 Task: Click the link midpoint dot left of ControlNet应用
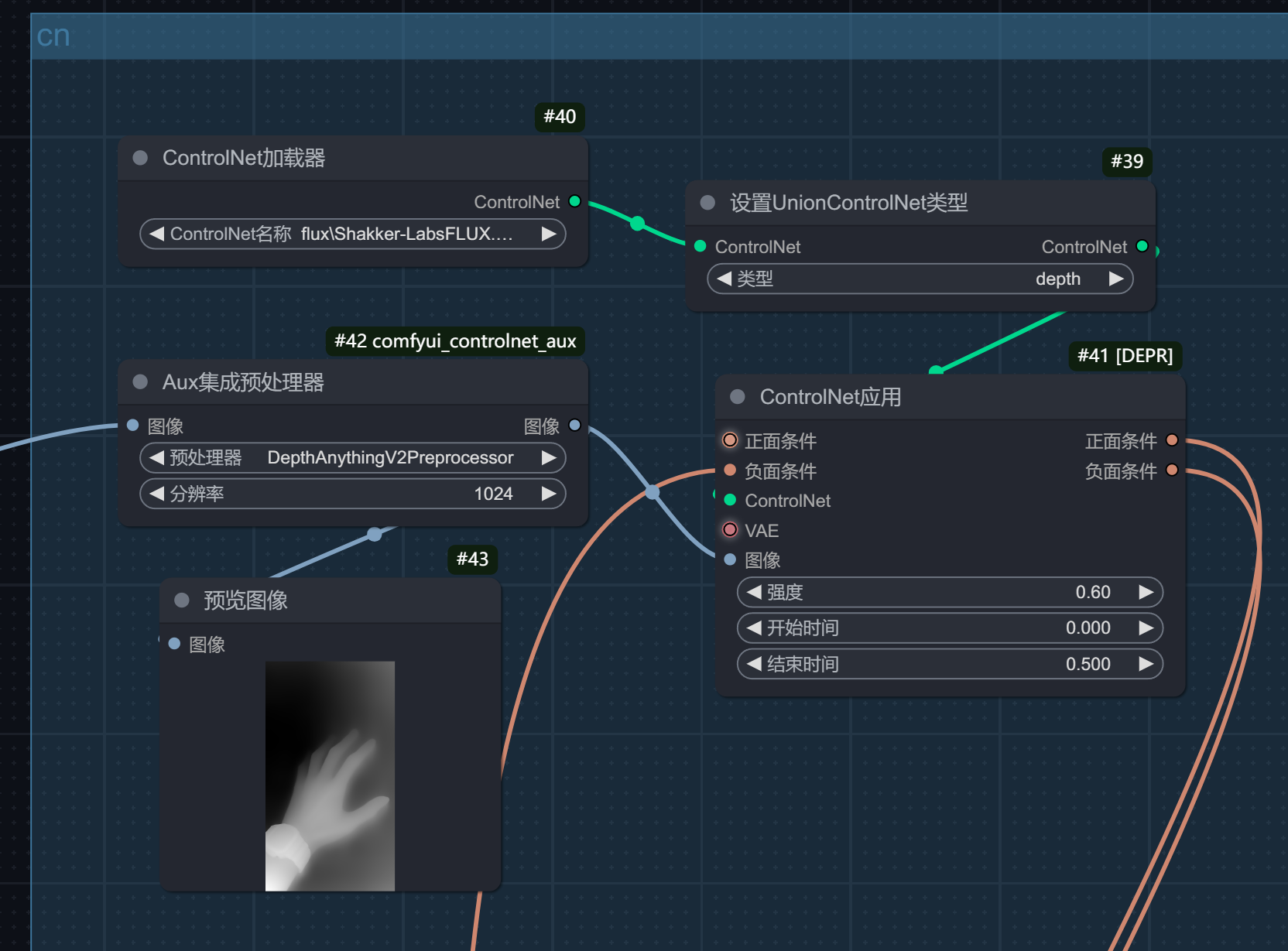pyautogui.click(x=653, y=491)
